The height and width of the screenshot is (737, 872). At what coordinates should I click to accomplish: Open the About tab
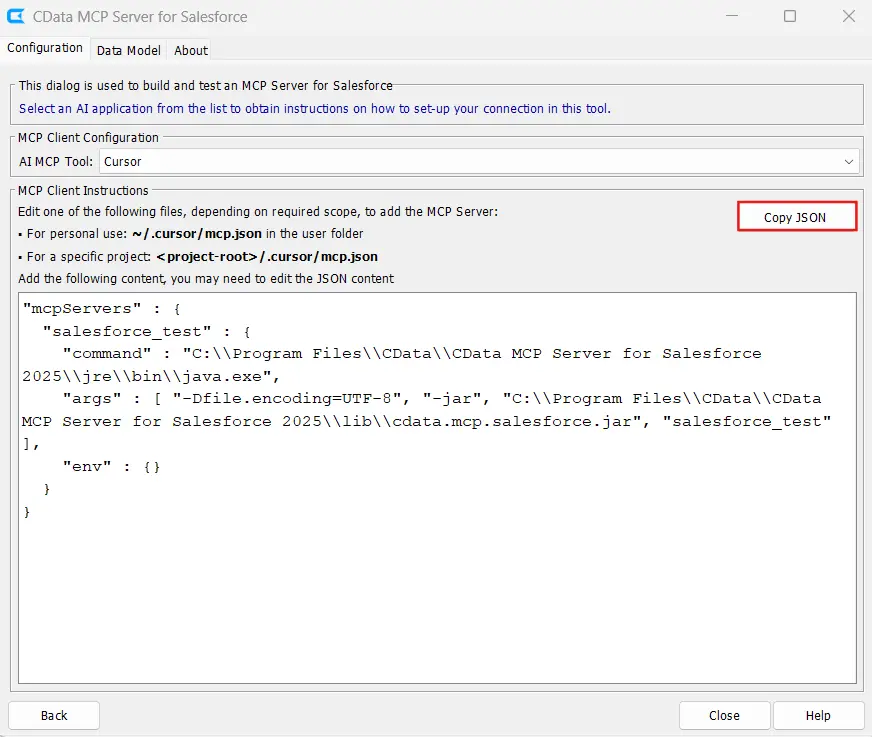[x=191, y=50]
